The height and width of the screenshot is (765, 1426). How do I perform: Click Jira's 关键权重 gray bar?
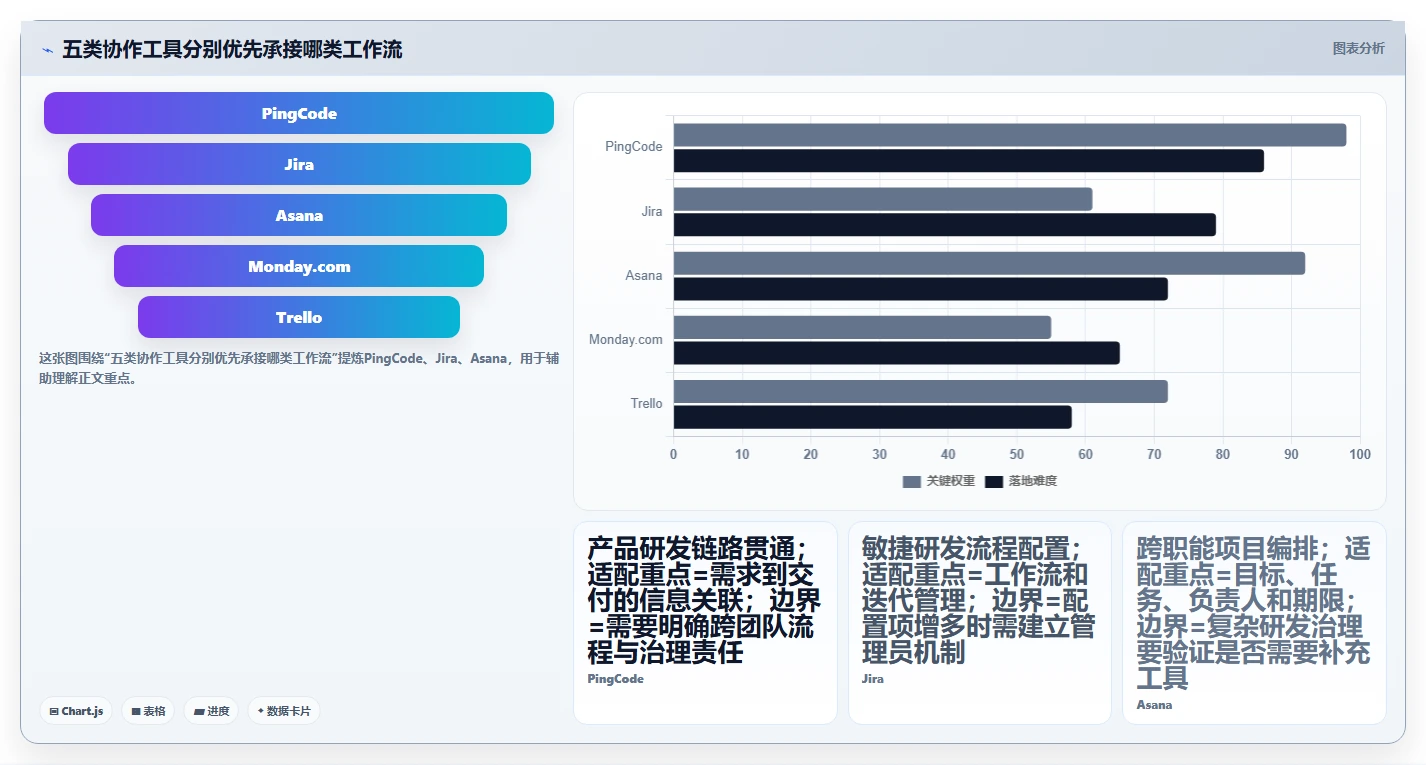(883, 199)
